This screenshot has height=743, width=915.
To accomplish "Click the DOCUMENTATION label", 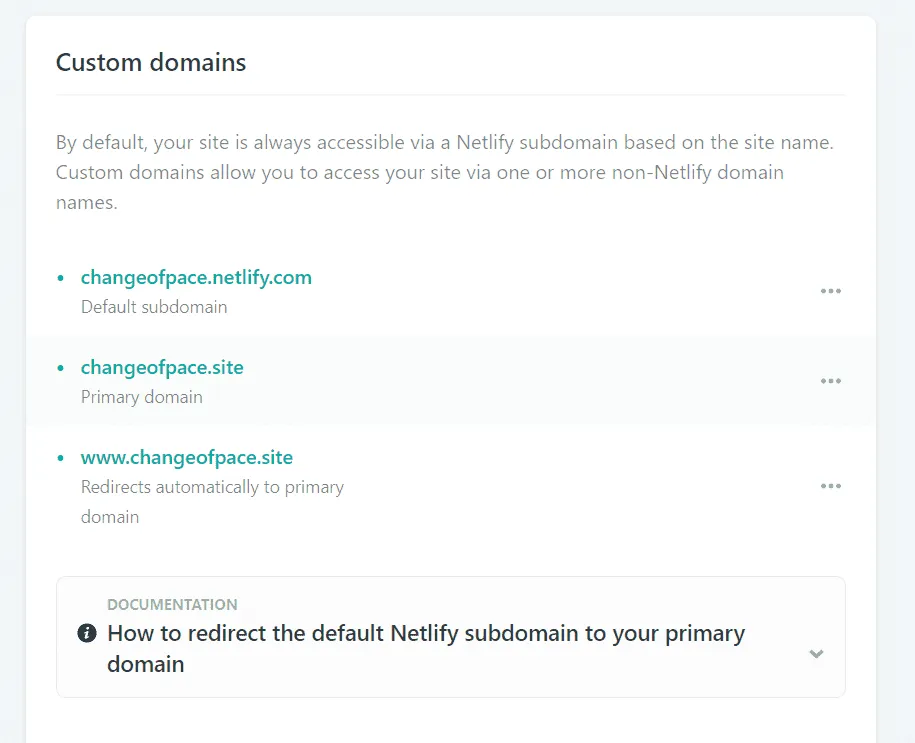I will click(x=172, y=604).
